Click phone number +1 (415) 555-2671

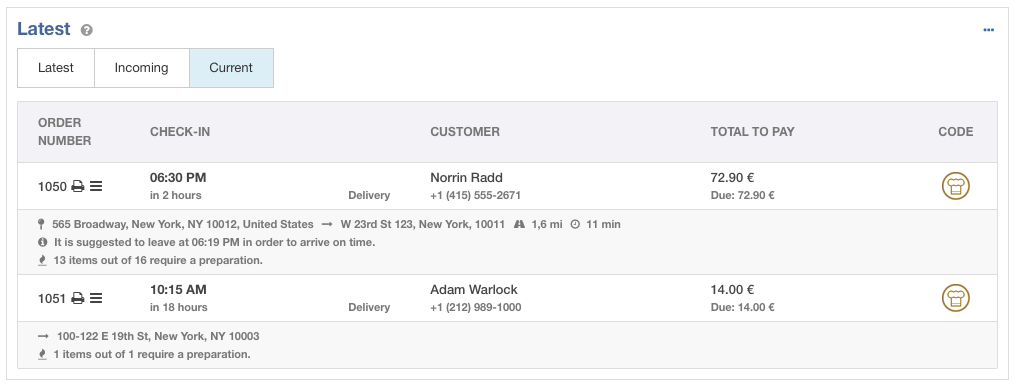coord(476,196)
